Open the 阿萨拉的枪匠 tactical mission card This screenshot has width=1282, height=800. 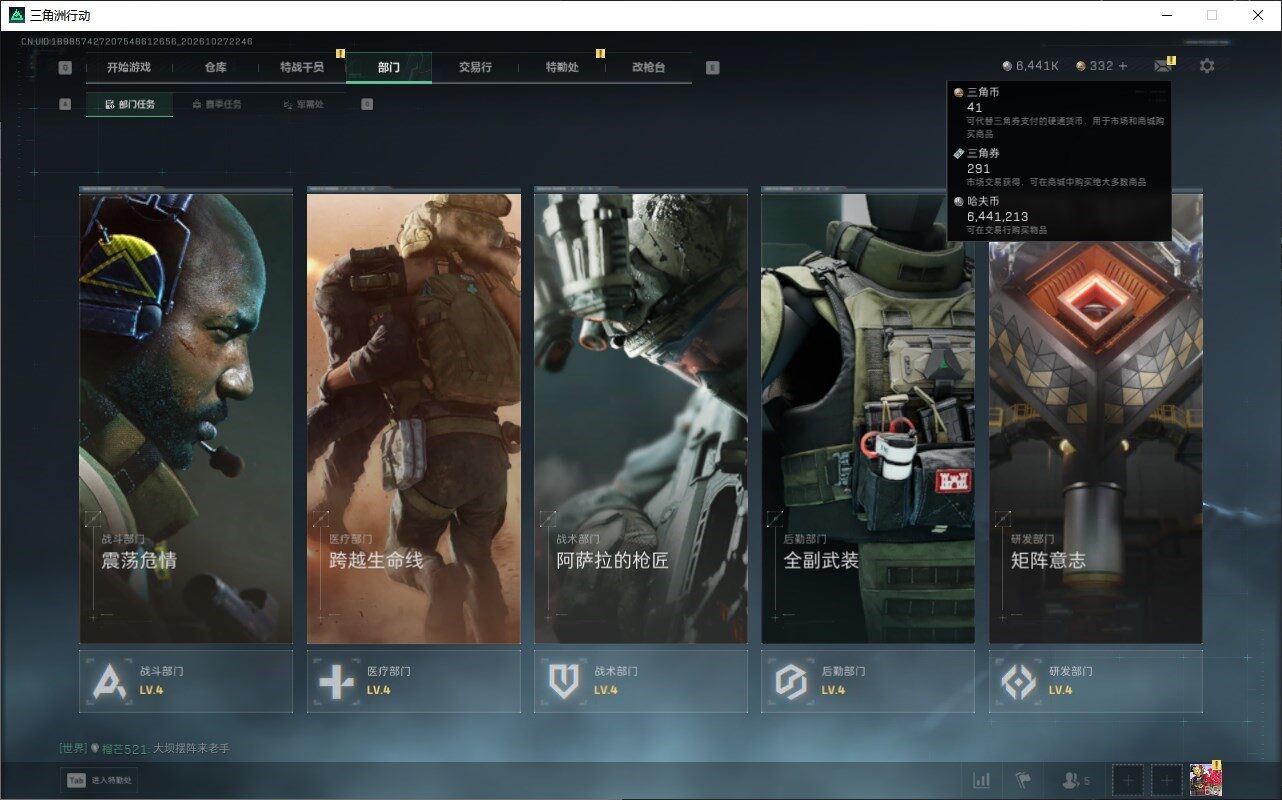point(640,418)
